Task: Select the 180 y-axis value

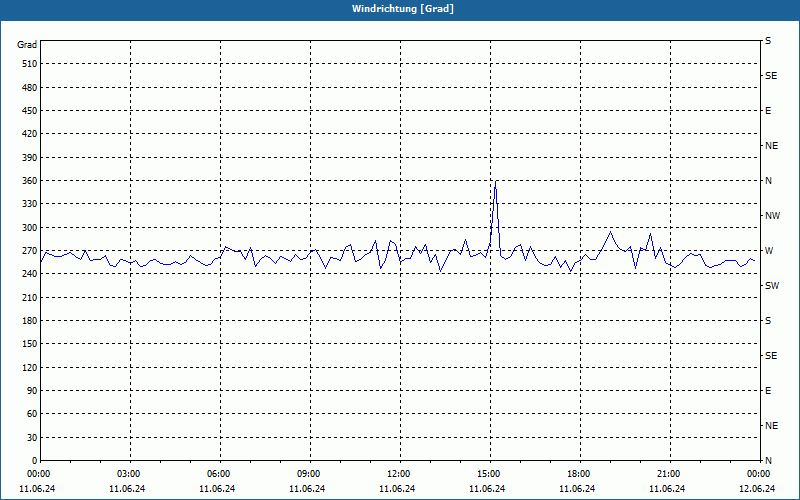Action: [x=30, y=321]
